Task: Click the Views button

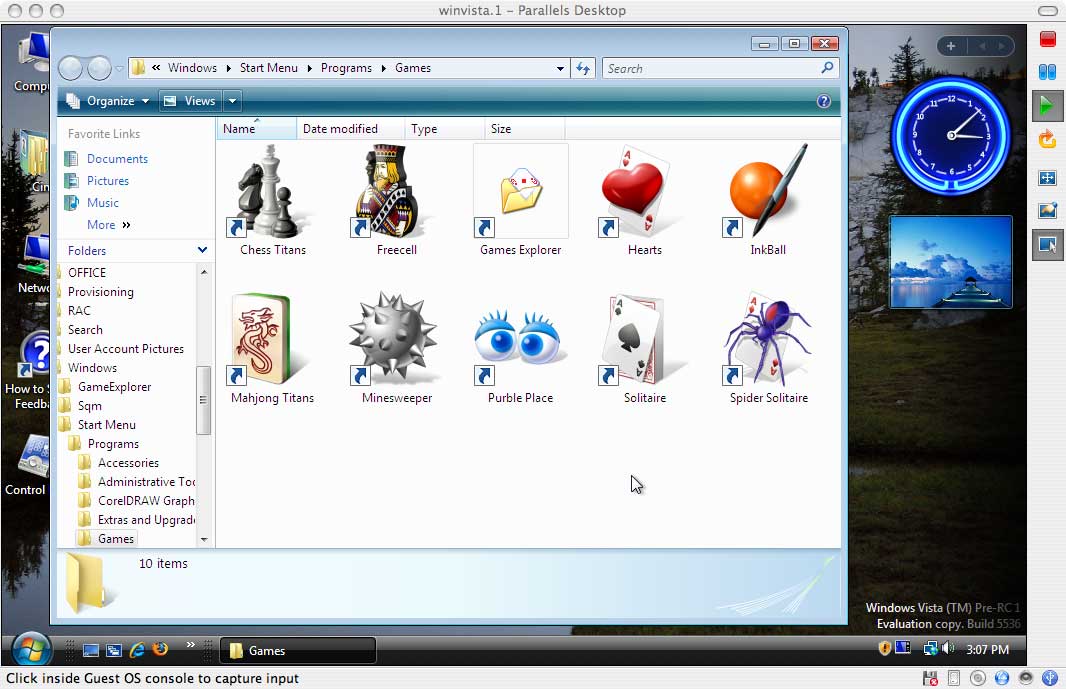Action: 191,101
